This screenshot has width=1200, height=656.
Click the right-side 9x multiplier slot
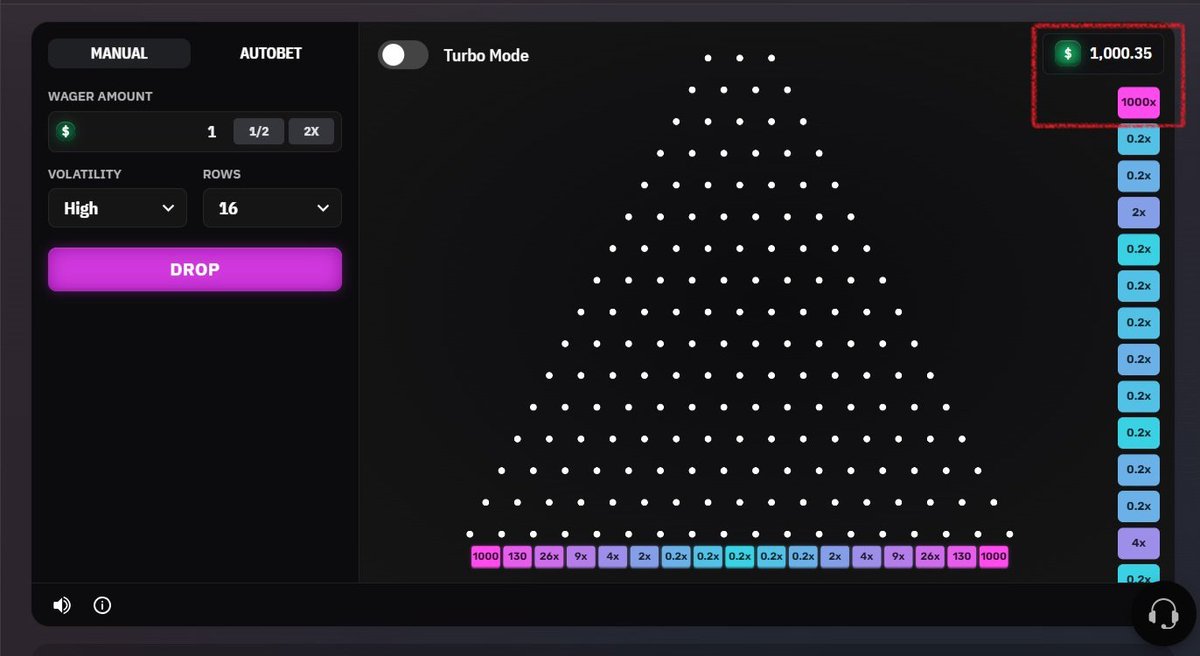coord(898,557)
